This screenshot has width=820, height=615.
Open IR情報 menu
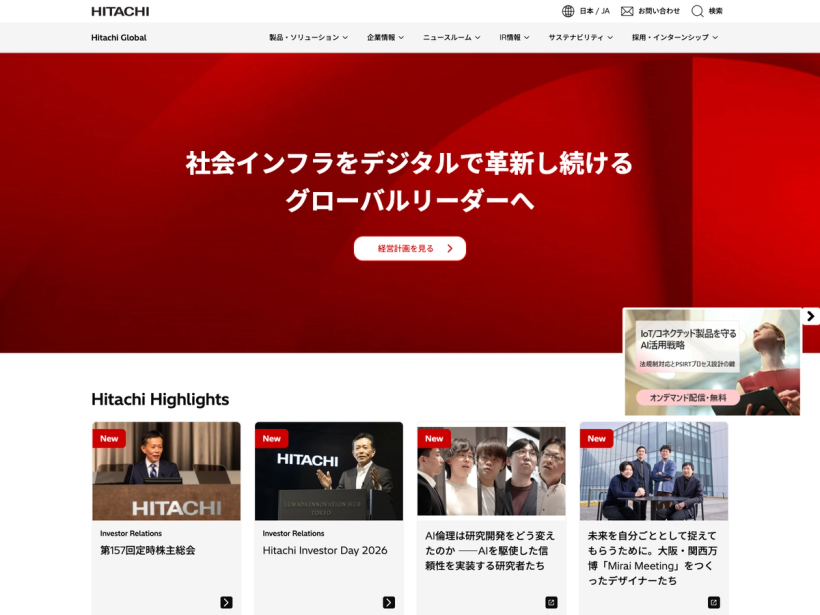[x=510, y=38]
